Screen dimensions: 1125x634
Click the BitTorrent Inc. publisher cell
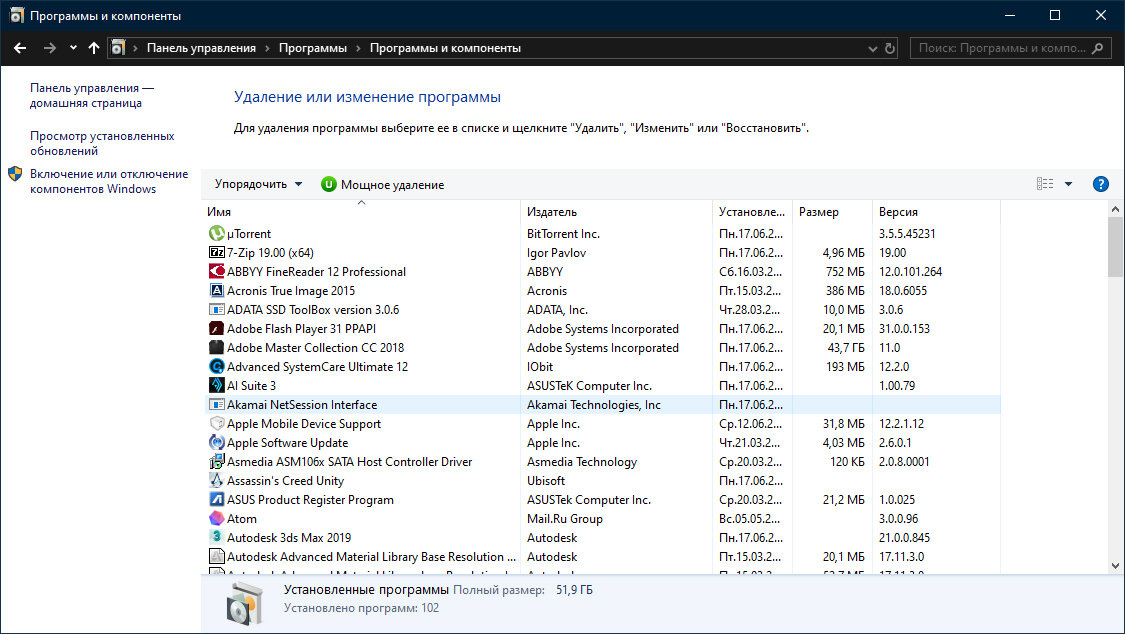(x=563, y=234)
